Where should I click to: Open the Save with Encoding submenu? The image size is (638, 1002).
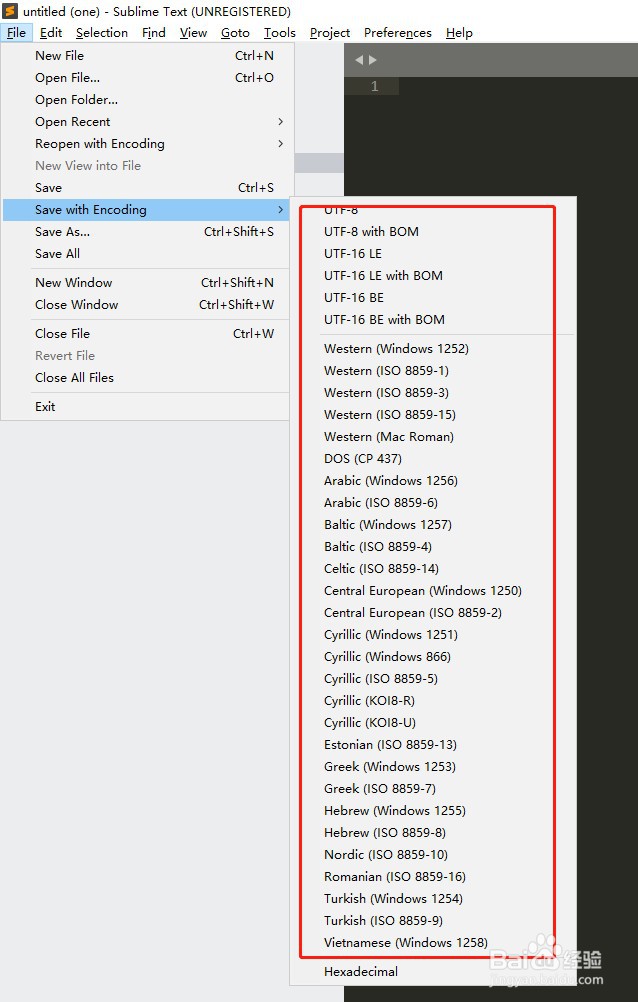coord(146,210)
